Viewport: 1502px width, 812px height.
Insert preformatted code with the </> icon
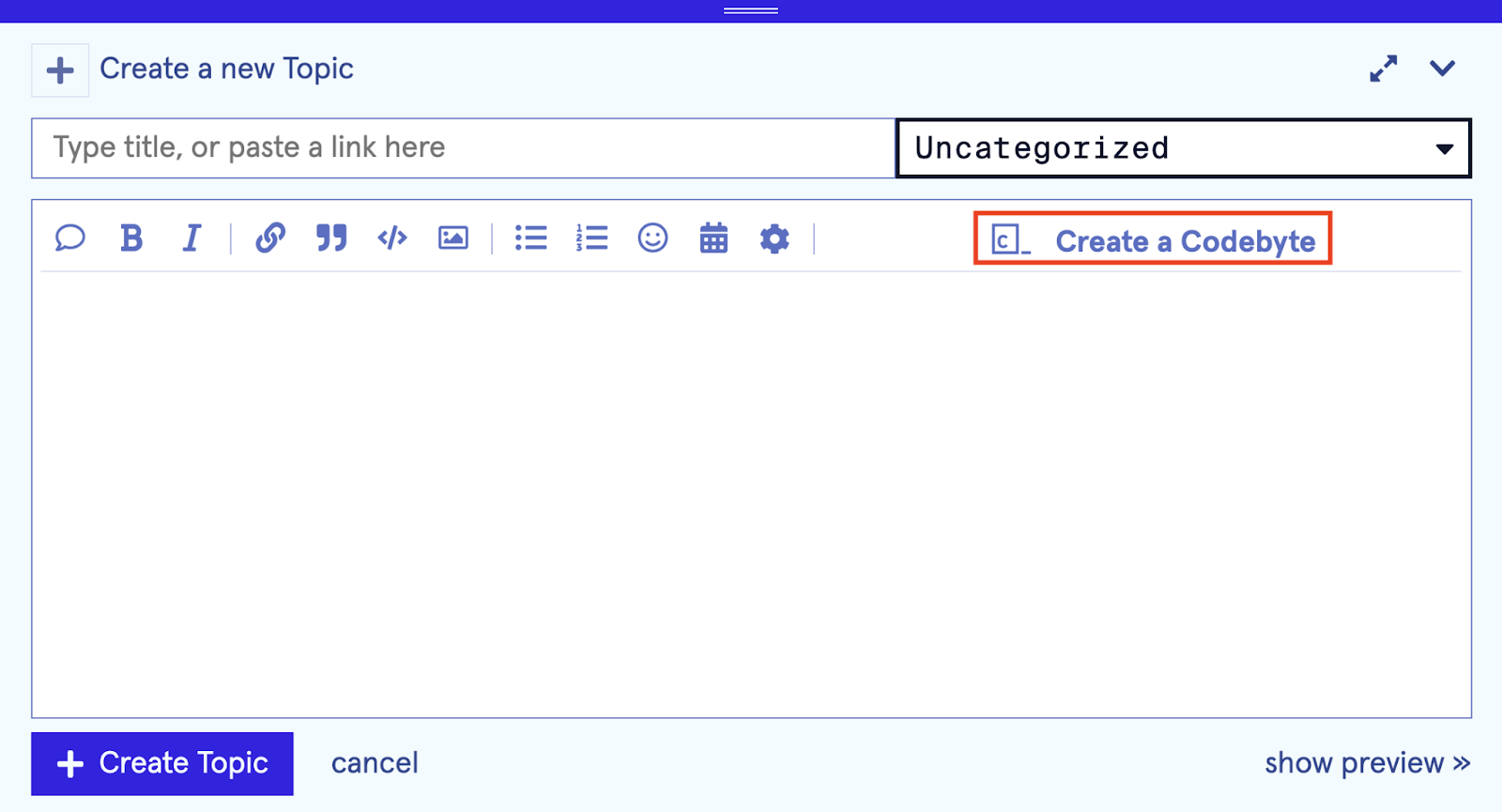tap(392, 238)
